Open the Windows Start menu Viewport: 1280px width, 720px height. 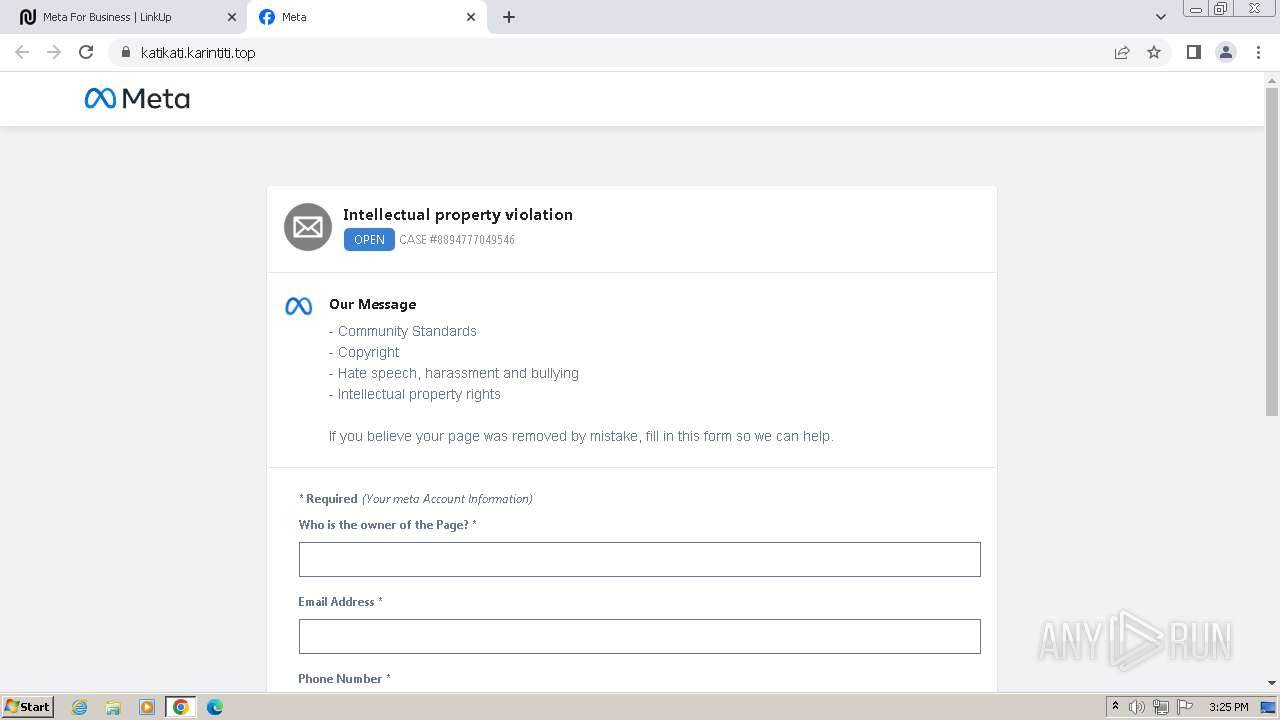click(27, 706)
